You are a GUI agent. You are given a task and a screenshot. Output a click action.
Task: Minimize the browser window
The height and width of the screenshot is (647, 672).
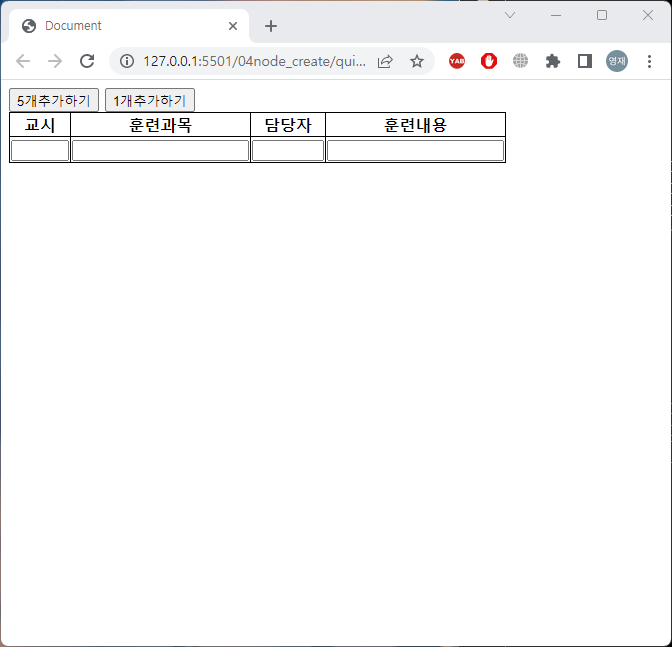tap(556, 15)
